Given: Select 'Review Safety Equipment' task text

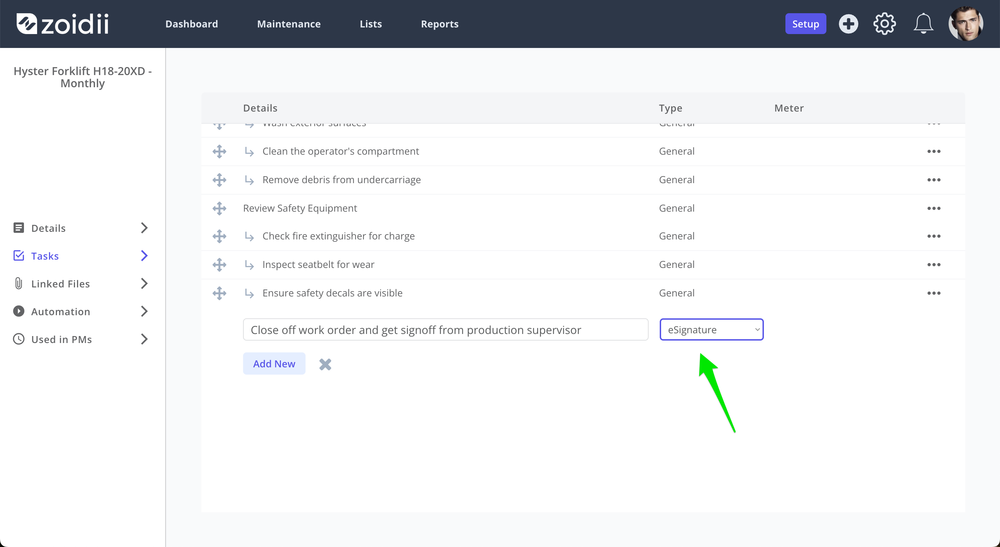Looking at the screenshot, I should 300,208.
